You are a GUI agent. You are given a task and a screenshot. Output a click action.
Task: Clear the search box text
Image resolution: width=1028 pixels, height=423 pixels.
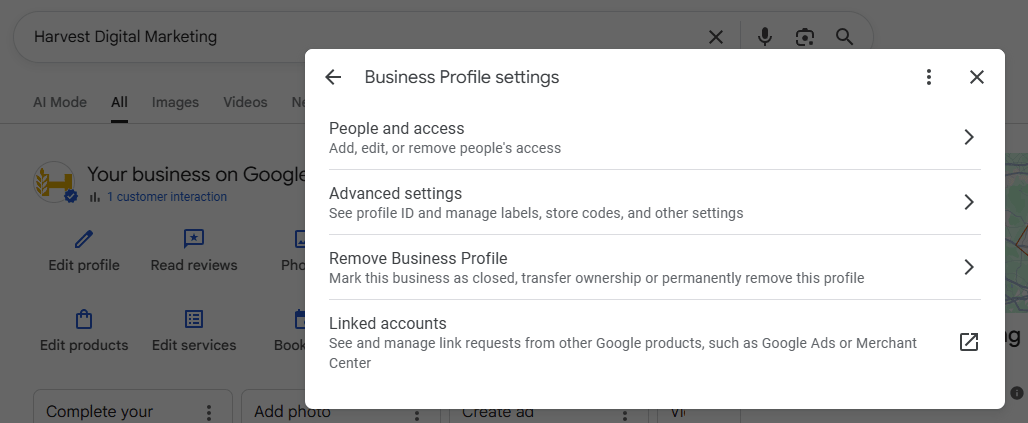click(716, 37)
